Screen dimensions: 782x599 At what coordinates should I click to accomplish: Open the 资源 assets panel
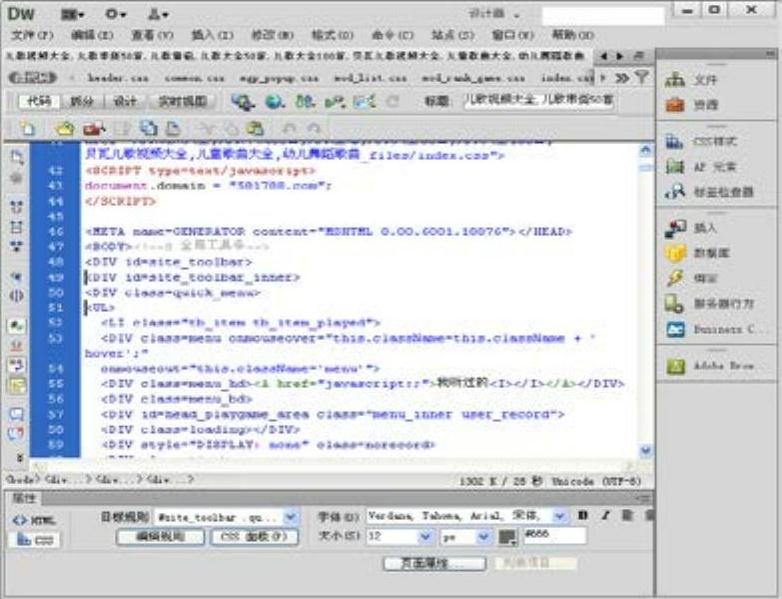coord(692,104)
